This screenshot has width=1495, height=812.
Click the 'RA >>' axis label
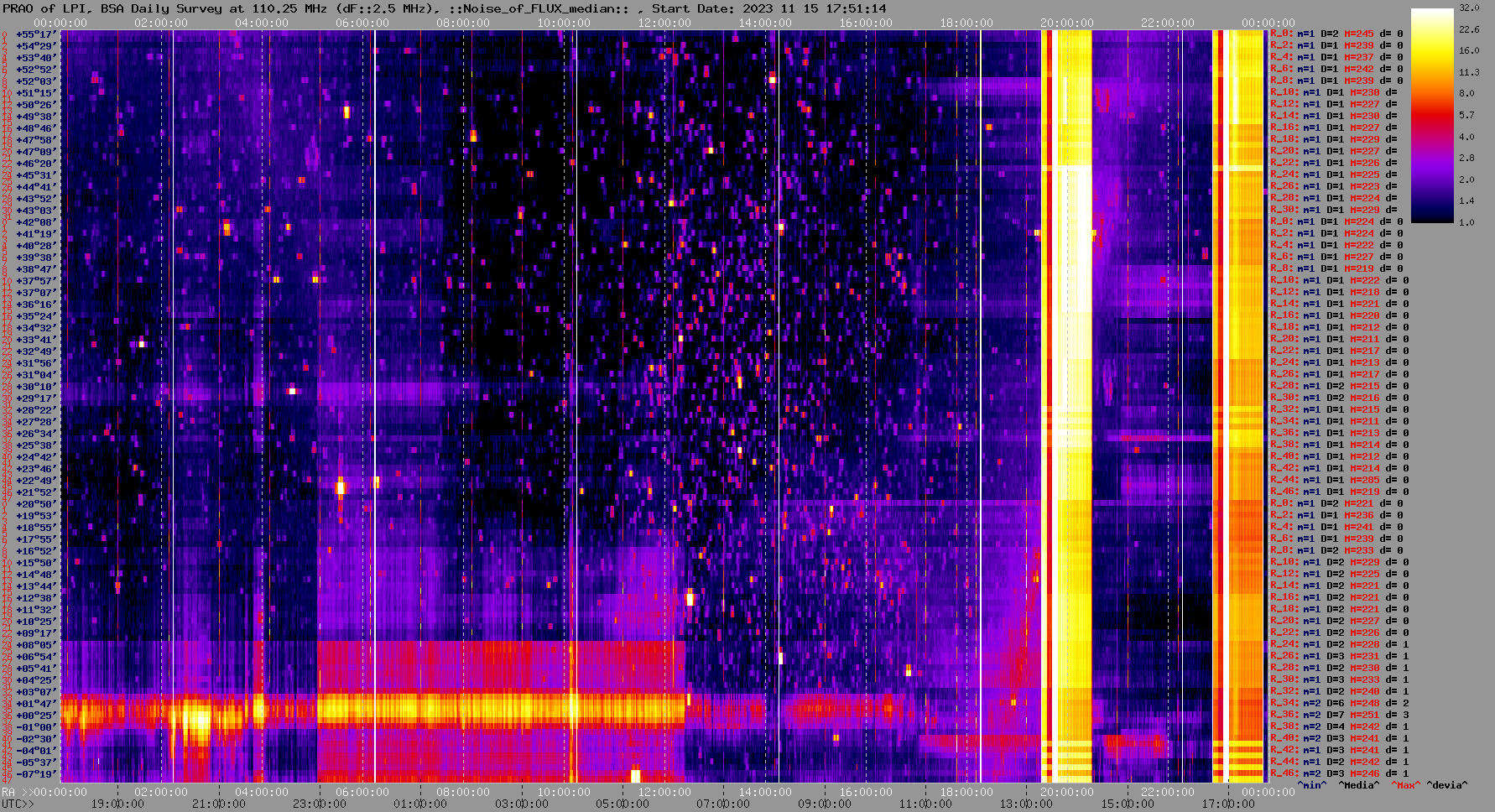pos(17,792)
